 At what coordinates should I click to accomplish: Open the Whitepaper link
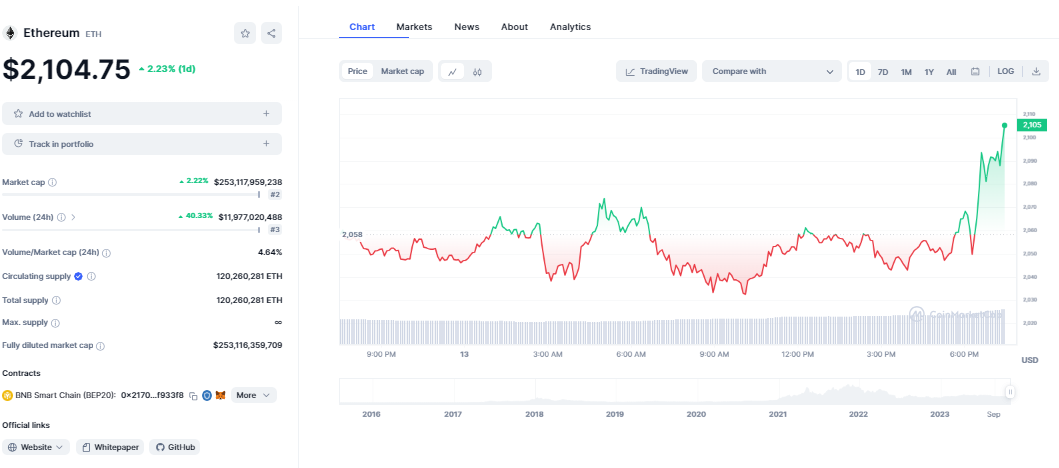point(109,447)
